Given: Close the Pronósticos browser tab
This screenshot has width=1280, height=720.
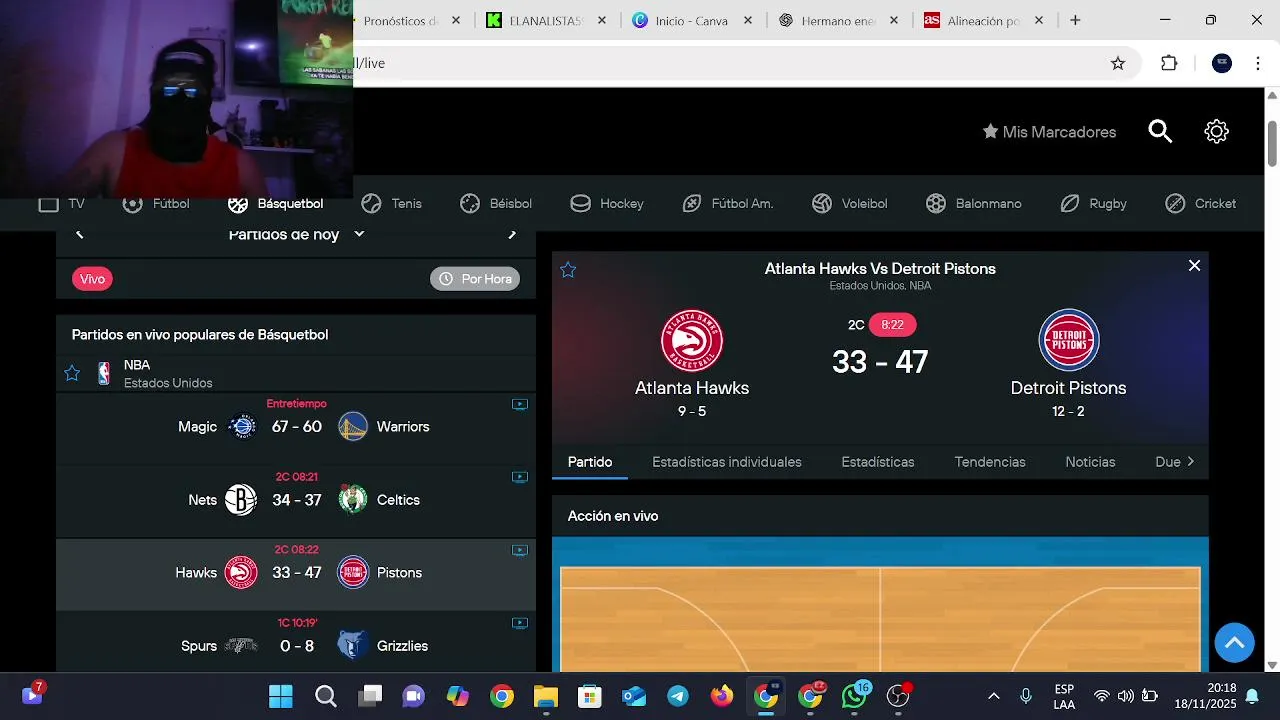Looking at the screenshot, I should [456, 20].
